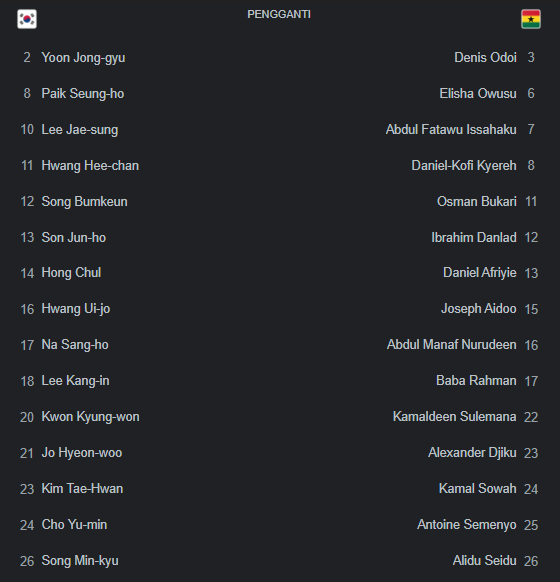Open Paik Seung-ho's entry

coord(83,94)
